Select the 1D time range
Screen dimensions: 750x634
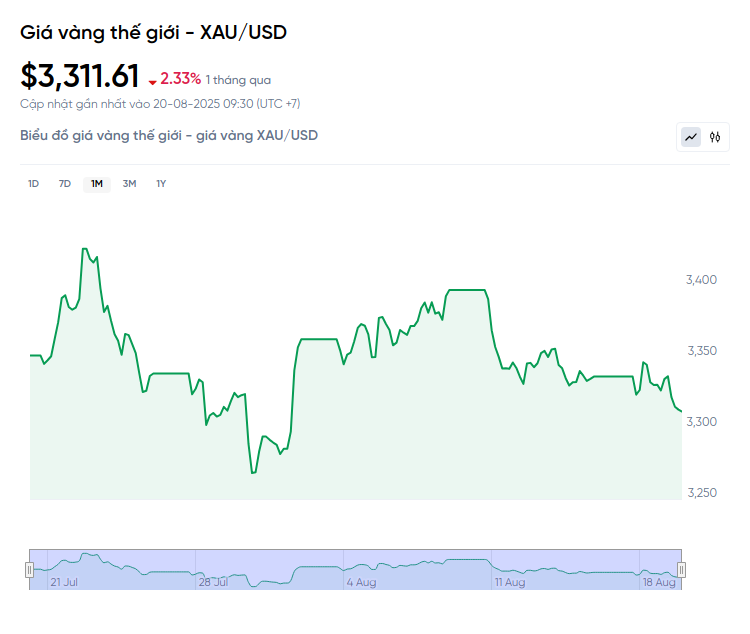click(x=33, y=183)
